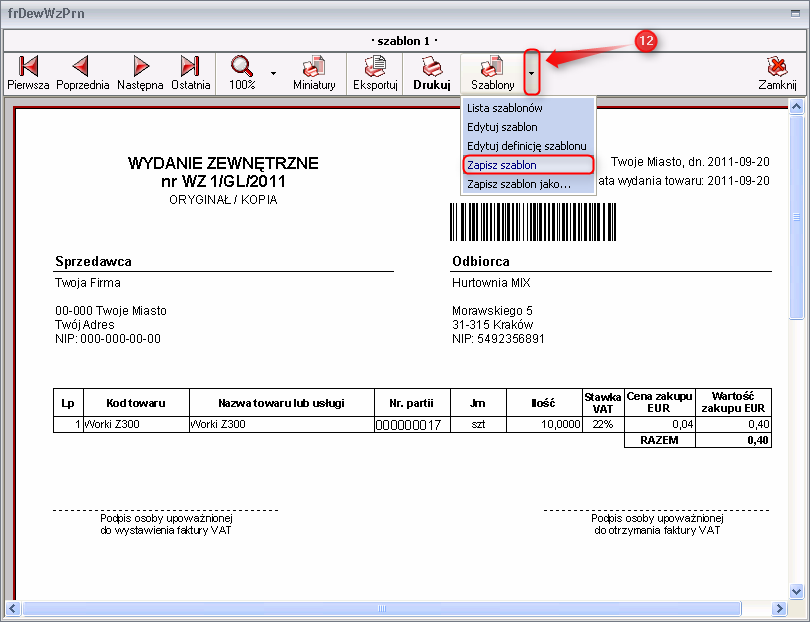Go to last page with Ostatnia
The width and height of the screenshot is (810, 622).
point(190,73)
